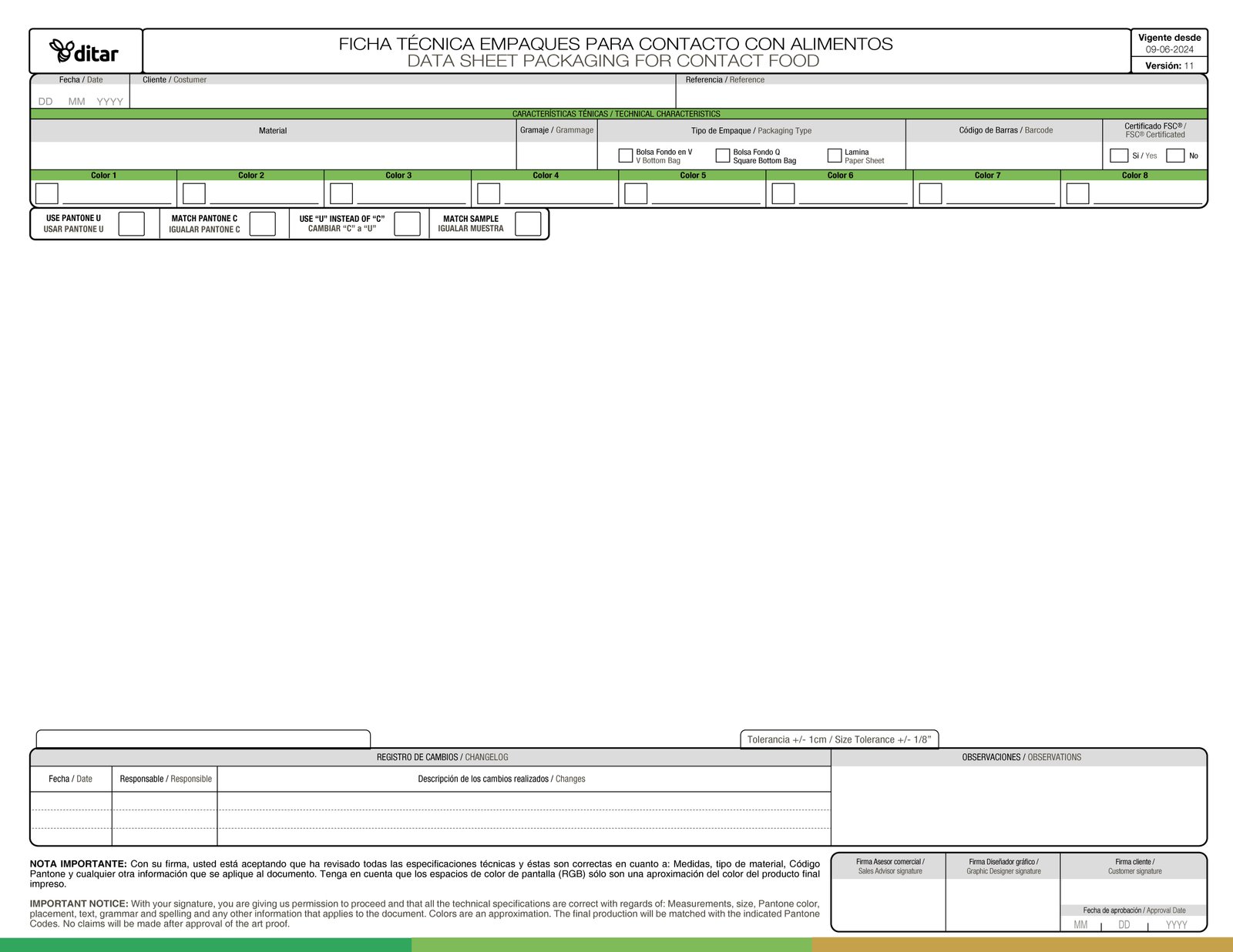Select the Color 4 swatch box
1233x952 pixels.
click(489, 193)
